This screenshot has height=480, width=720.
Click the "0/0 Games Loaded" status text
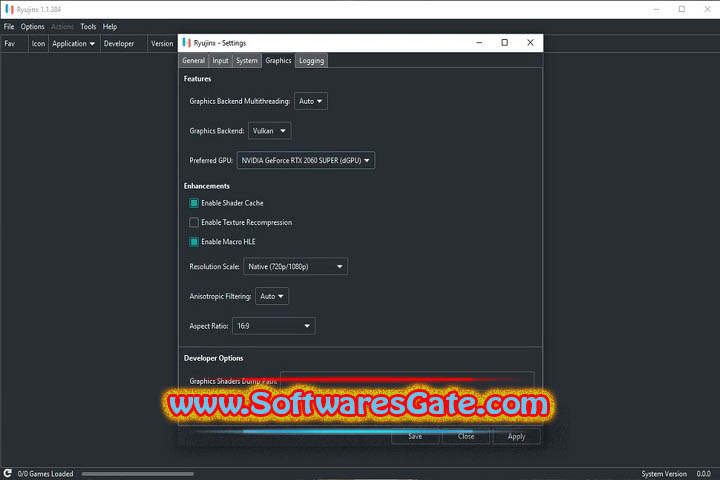pos(45,474)
